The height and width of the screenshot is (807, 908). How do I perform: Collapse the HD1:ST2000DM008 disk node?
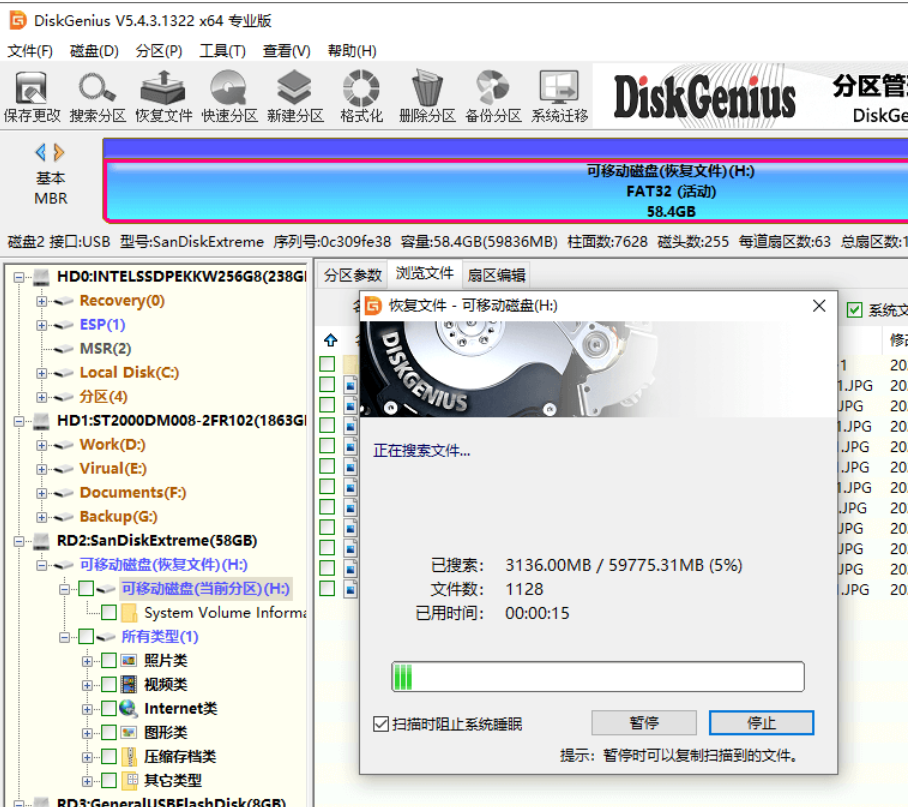19,421
